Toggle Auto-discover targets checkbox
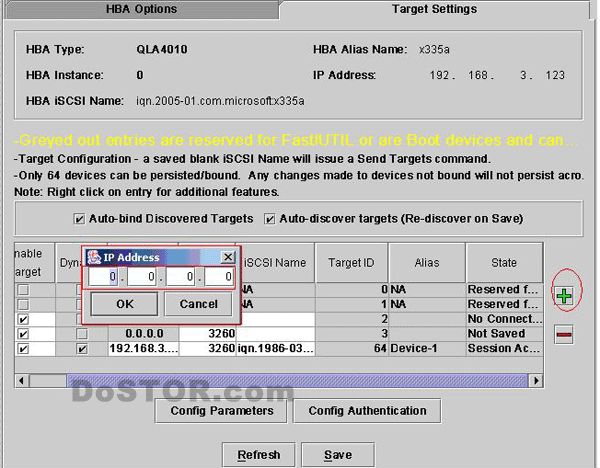600x468 pixels. [x=270, y=219]
